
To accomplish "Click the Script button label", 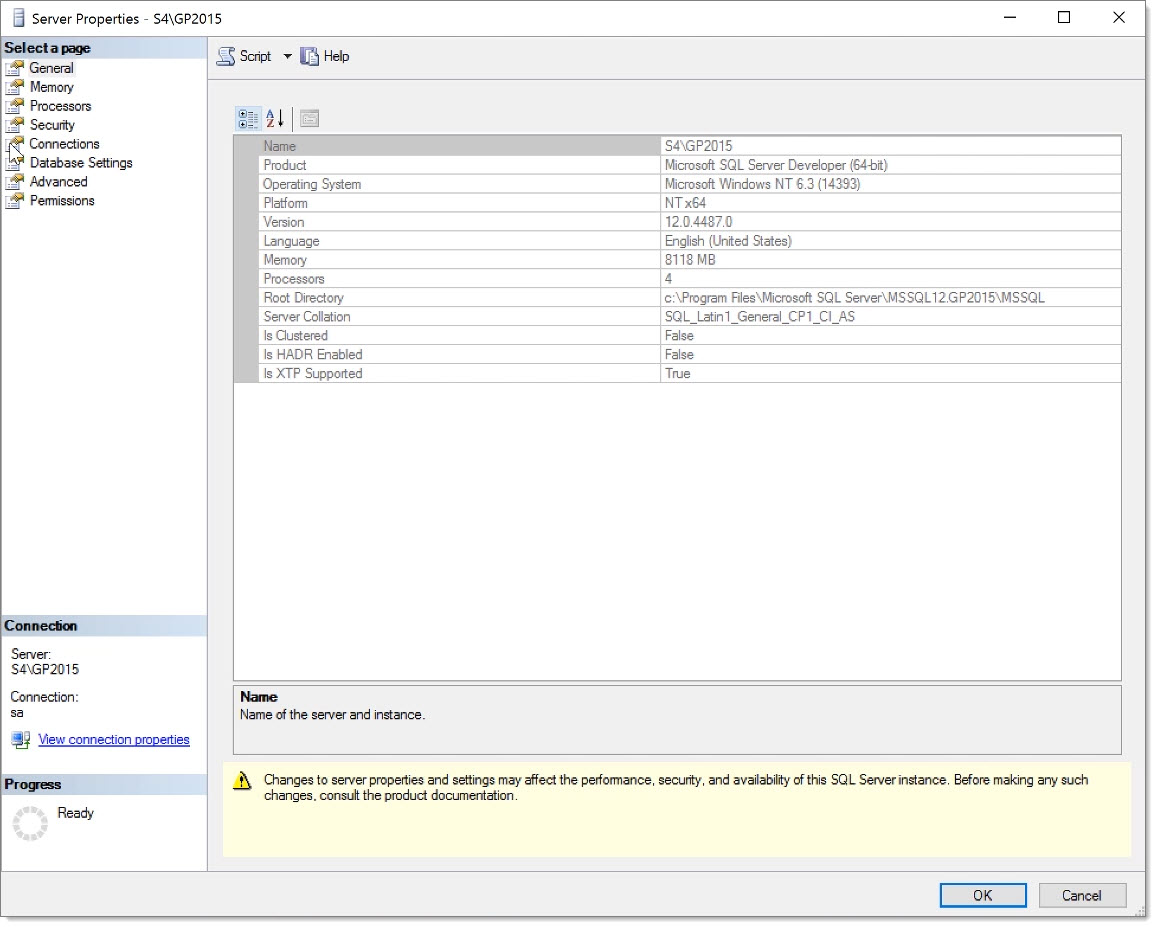I will pyautogui.click(x=255, y=56).
